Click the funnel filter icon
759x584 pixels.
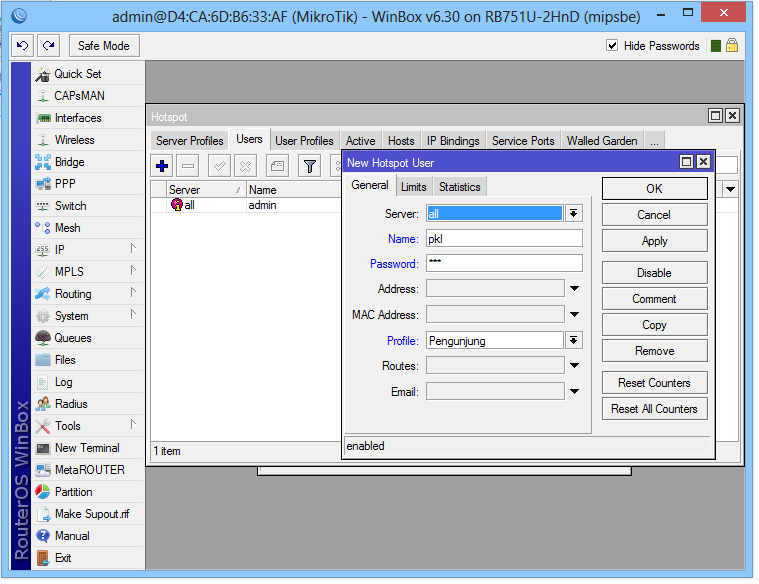(x=309, y=167)
